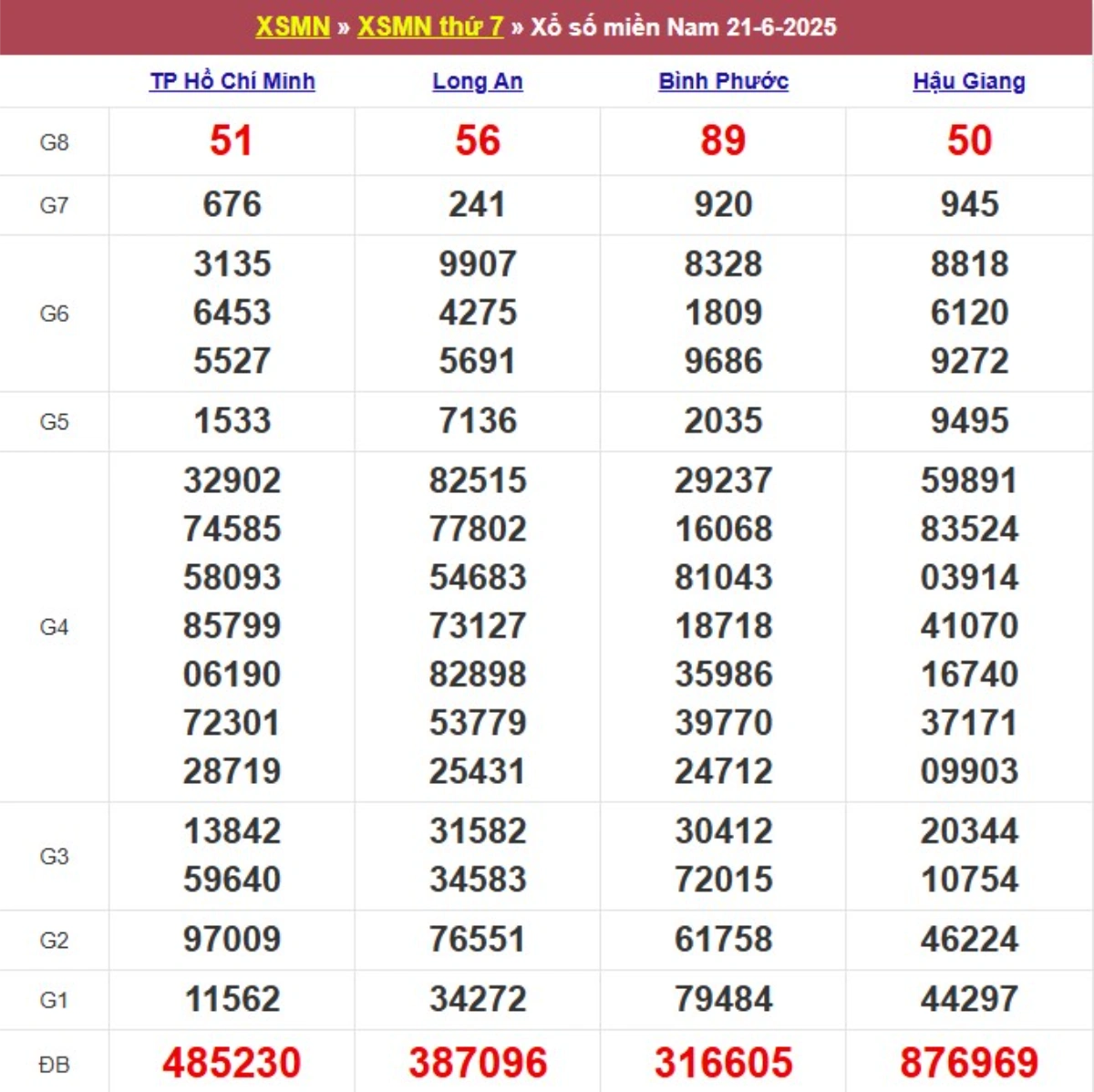Click G6 number 5527
The width and height of the screenshot is (1094, 1092).
click(232, 361)
